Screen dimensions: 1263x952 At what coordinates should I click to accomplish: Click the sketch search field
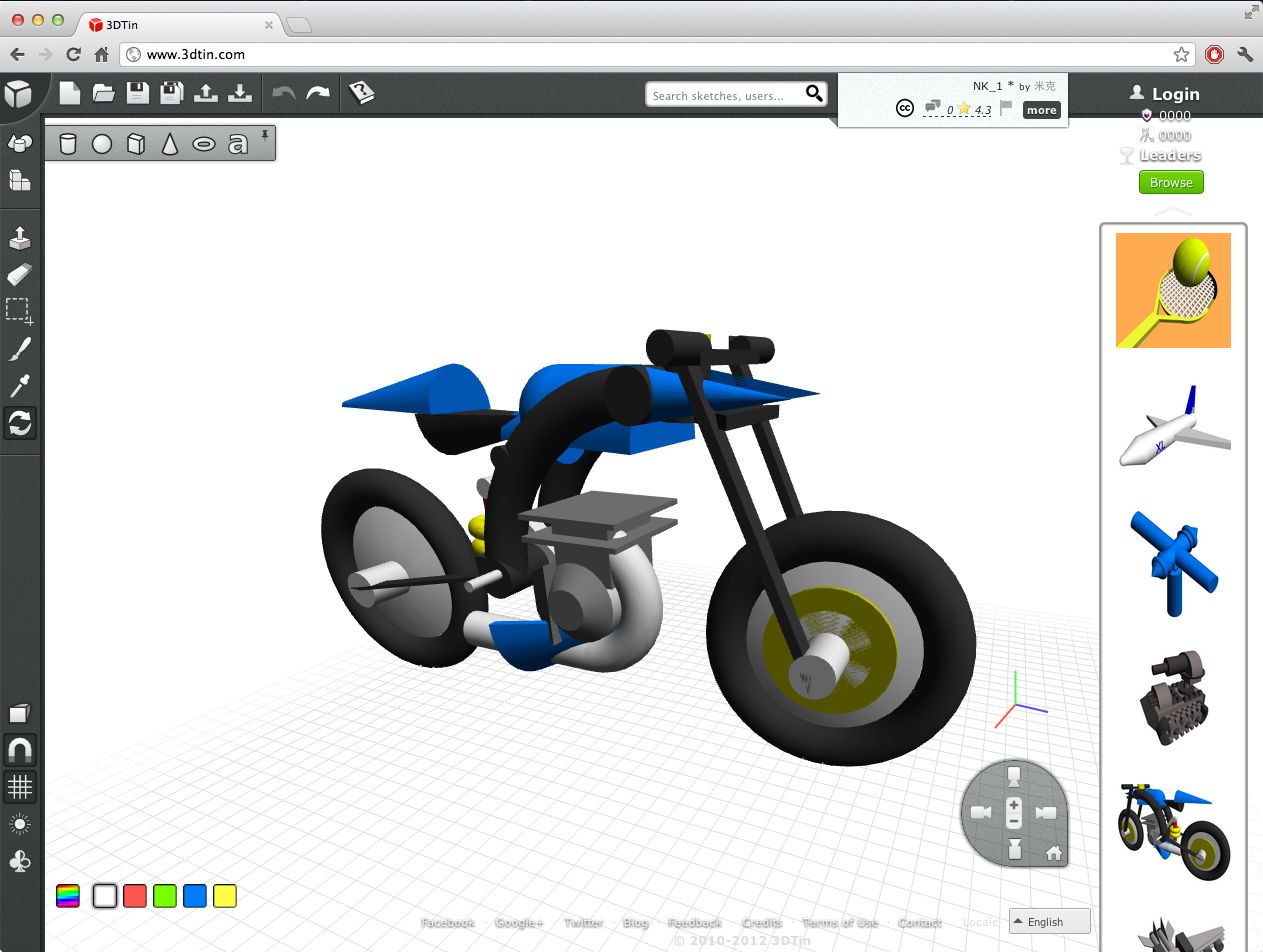725,95
